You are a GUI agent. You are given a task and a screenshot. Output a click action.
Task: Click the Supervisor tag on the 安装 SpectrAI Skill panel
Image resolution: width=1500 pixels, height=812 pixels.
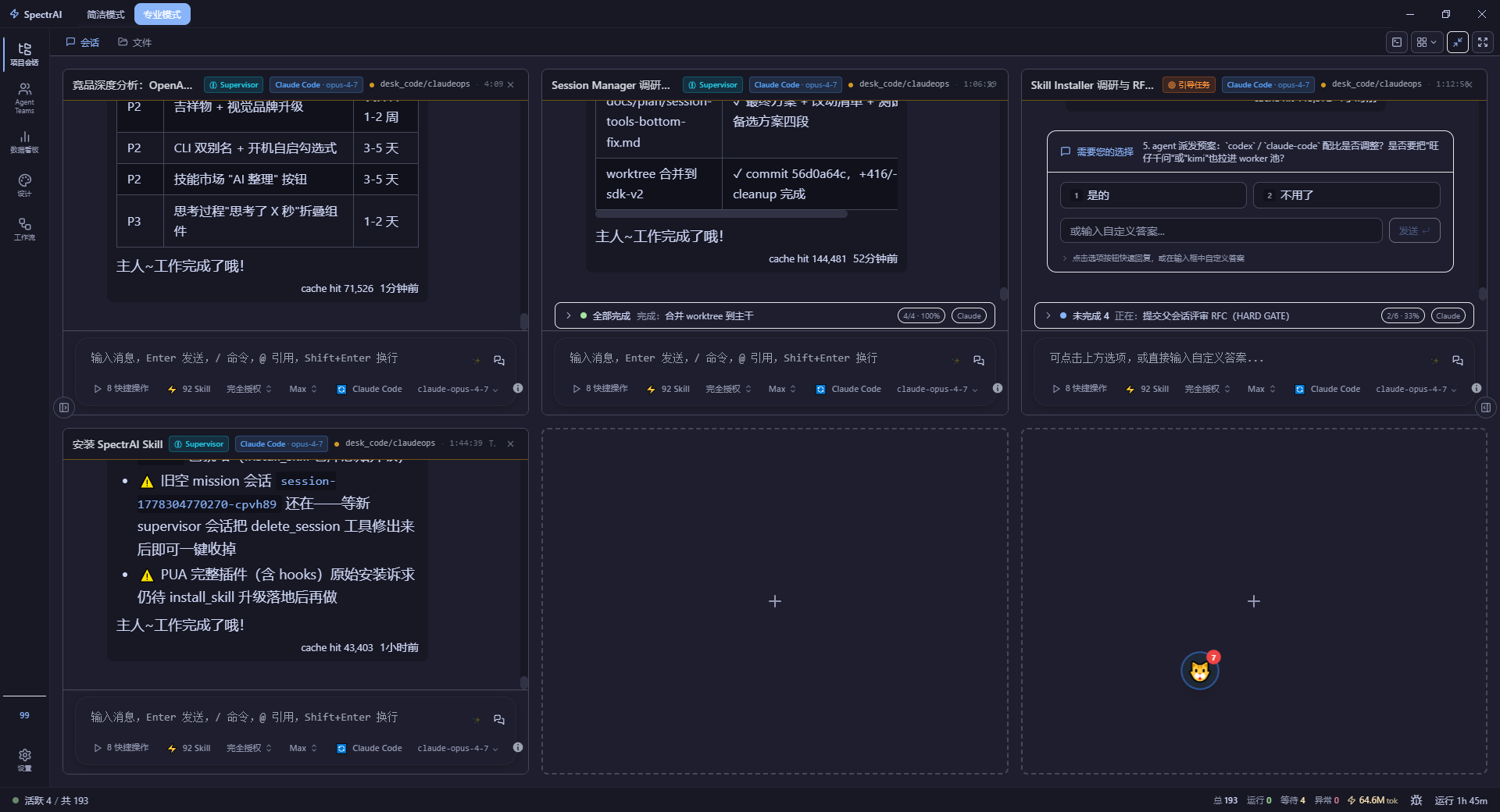[199, 443]
